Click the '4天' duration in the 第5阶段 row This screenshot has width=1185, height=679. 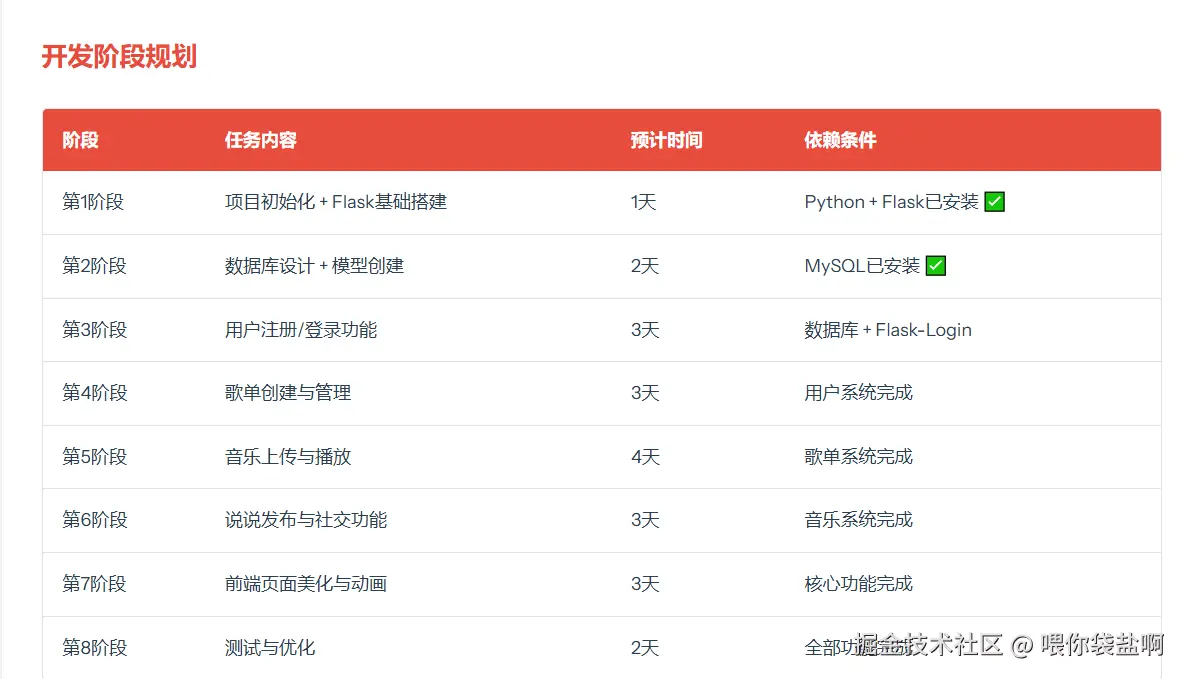pyautogui.click(x=645, y=457)
